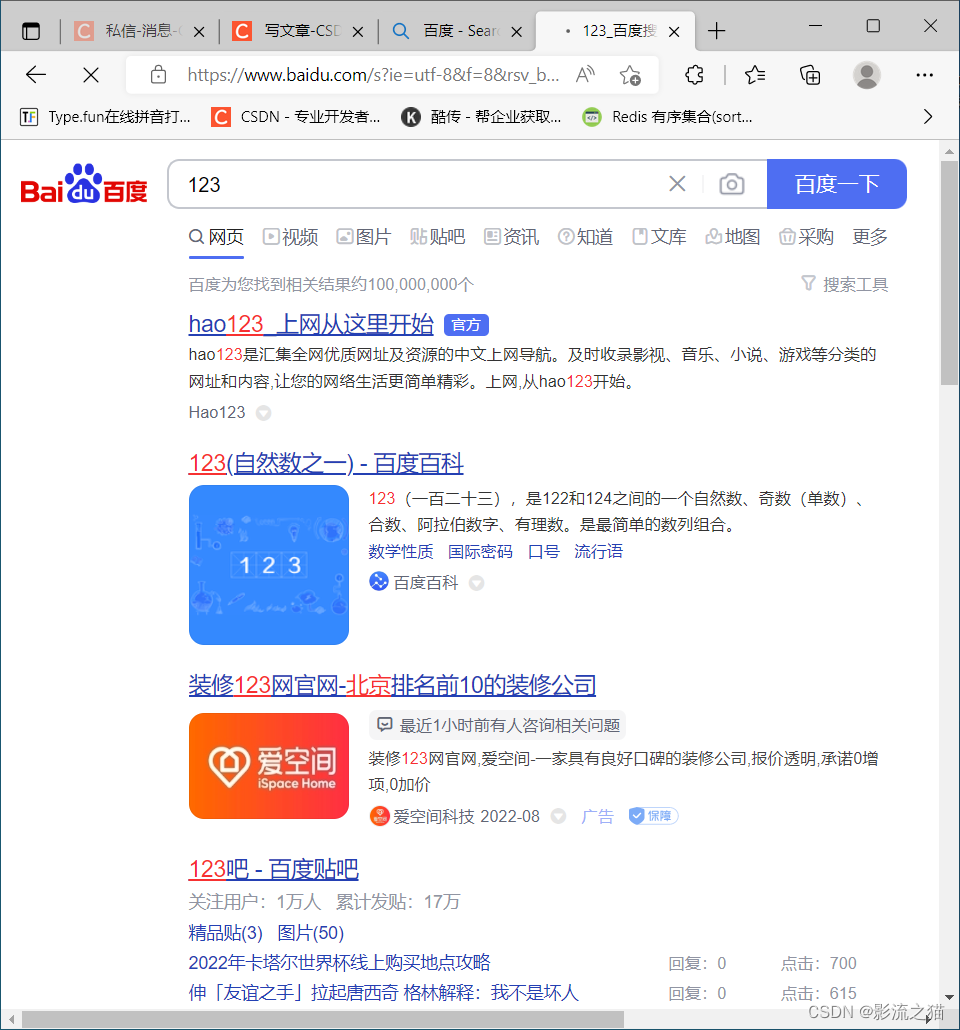Open the 酷传 bookmark
The height and width of the screenshot is (1030, 960).
tap(482, 117)
